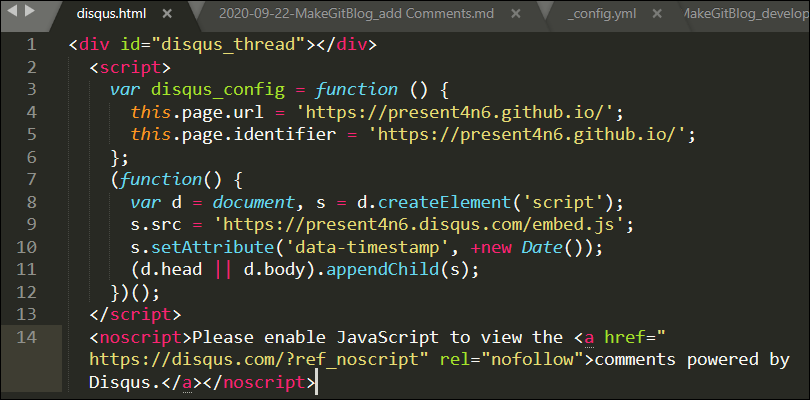
Task: Click line number 6 in gutter
Action: 32,157
